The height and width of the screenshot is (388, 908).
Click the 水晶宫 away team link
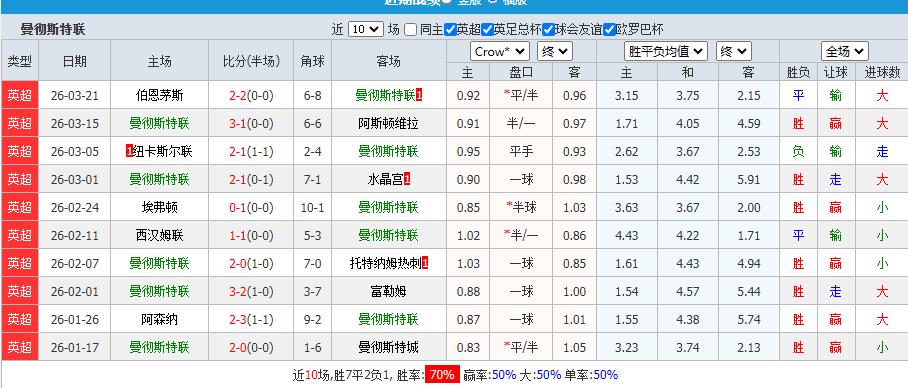(386, 180)
